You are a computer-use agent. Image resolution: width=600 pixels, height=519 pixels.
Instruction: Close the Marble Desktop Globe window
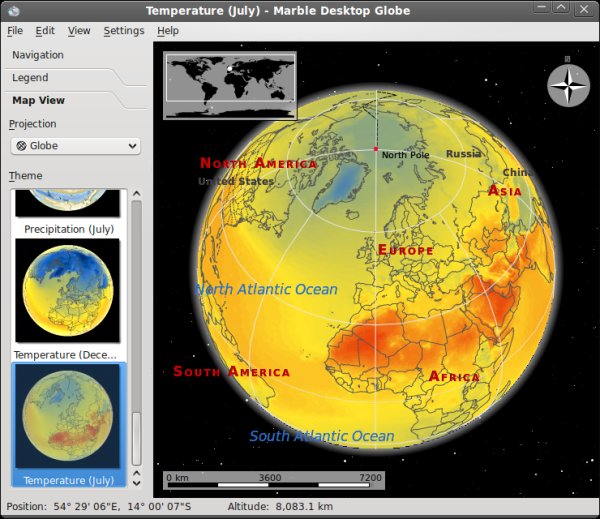(584, 9)
